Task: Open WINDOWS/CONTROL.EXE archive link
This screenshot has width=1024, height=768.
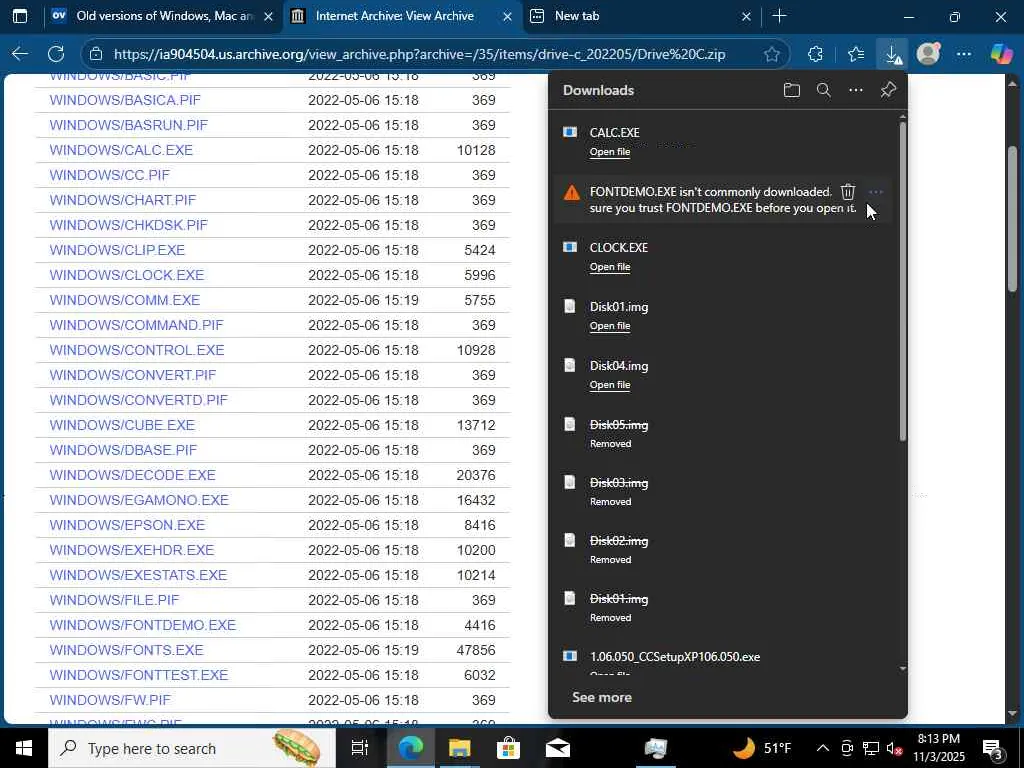Action: point(136,350)
